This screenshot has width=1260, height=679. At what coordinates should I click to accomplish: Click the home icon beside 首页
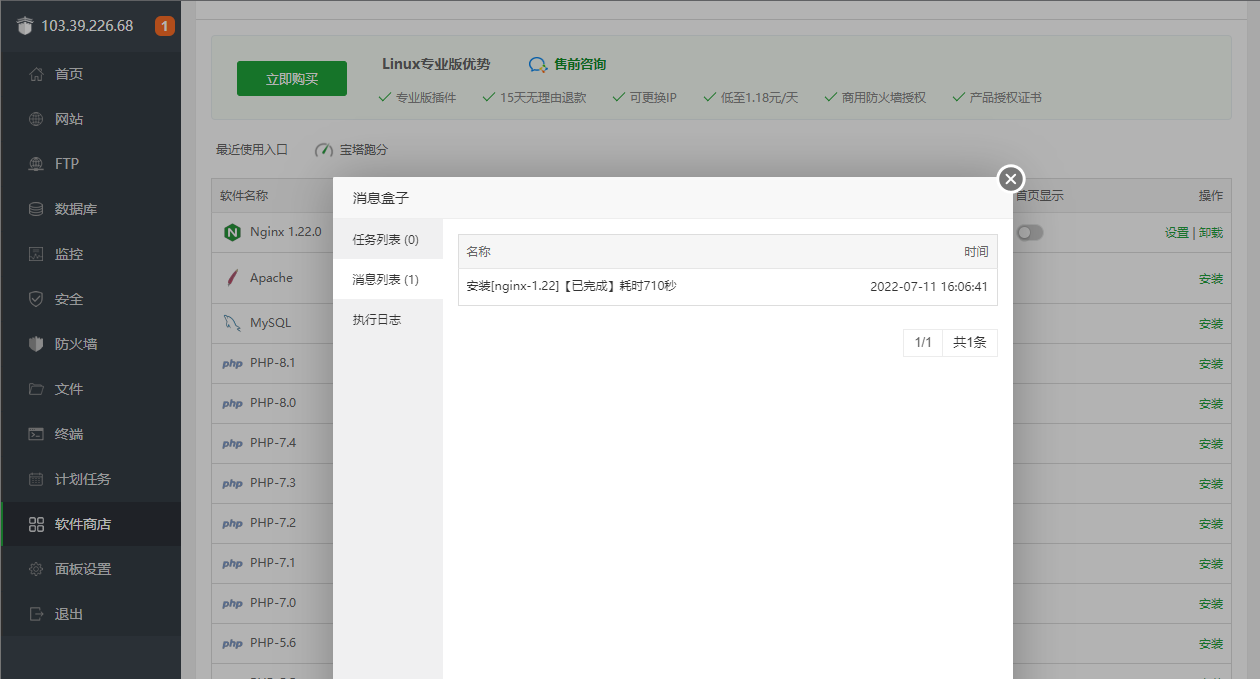[36, 74]
